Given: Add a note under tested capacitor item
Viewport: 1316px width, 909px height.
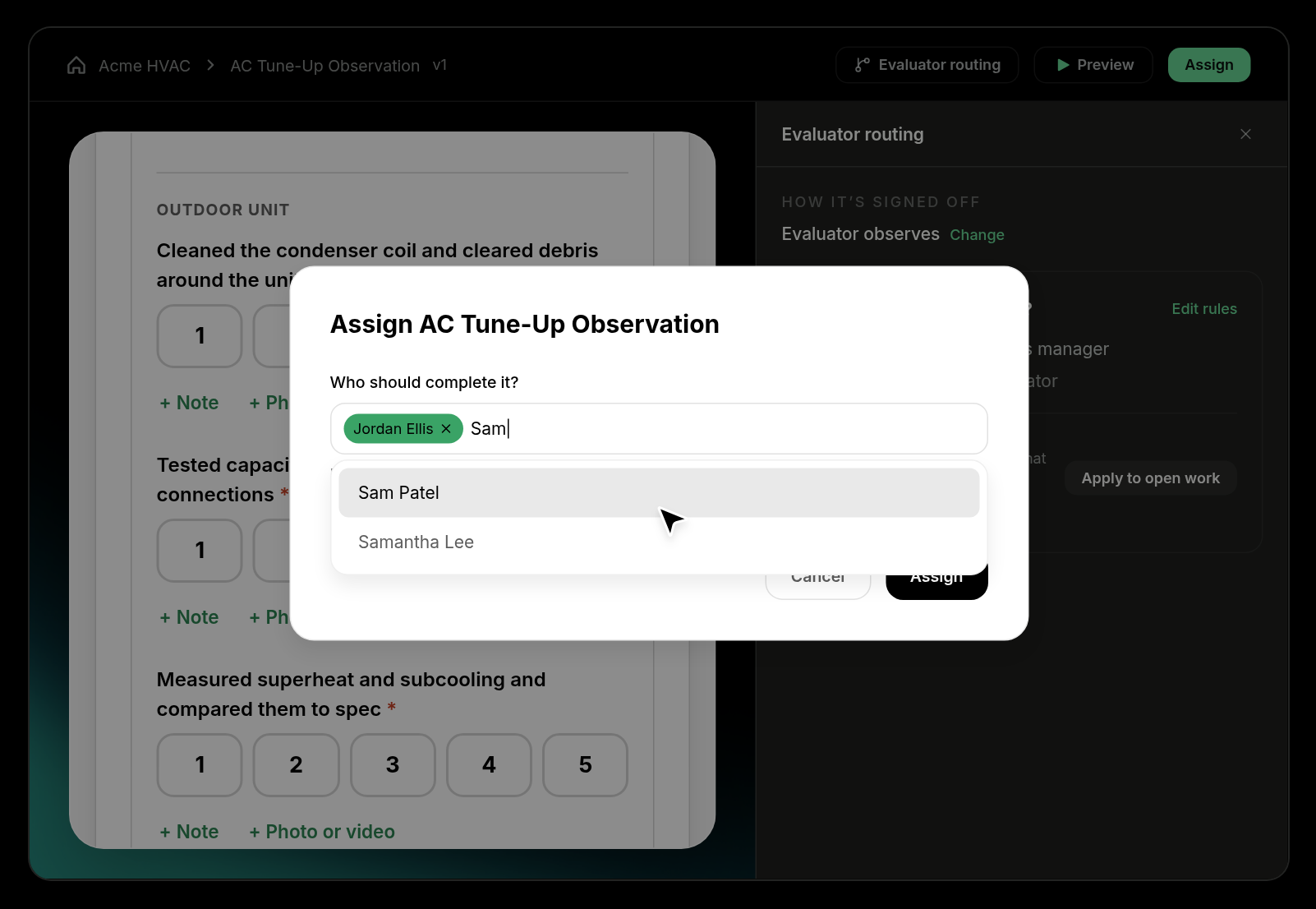Looking at the screenshot, I should [x=189, y=617].
